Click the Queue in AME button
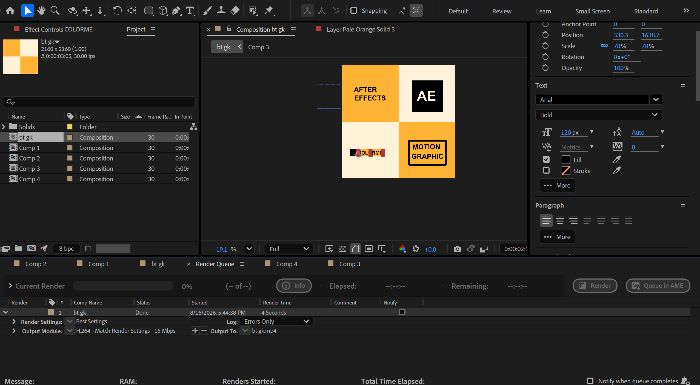The height and width of the screenshot is (385, 700). [x=658, y=285]
